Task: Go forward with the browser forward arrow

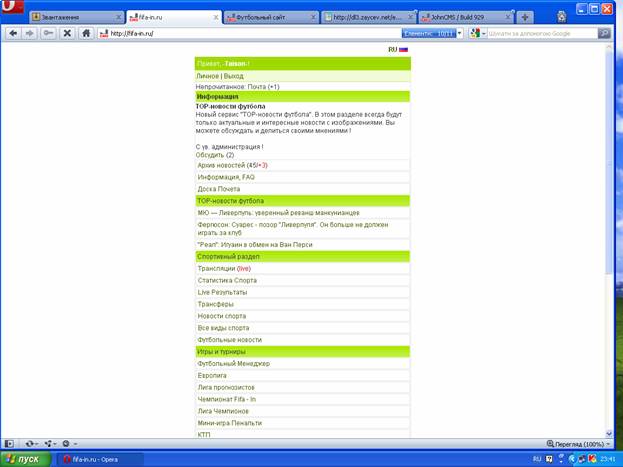Action: point(29,33)
